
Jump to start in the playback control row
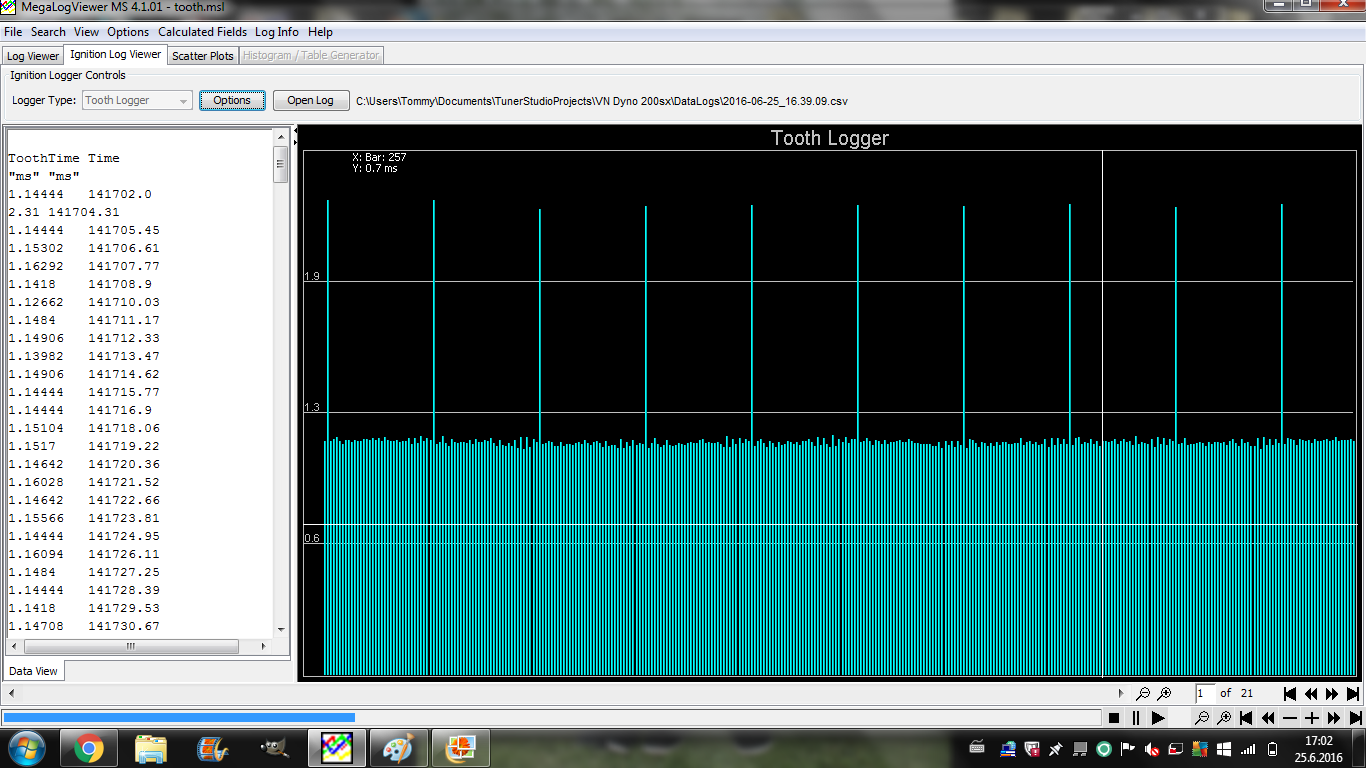pyautogui.click(x=1246, y=717)
